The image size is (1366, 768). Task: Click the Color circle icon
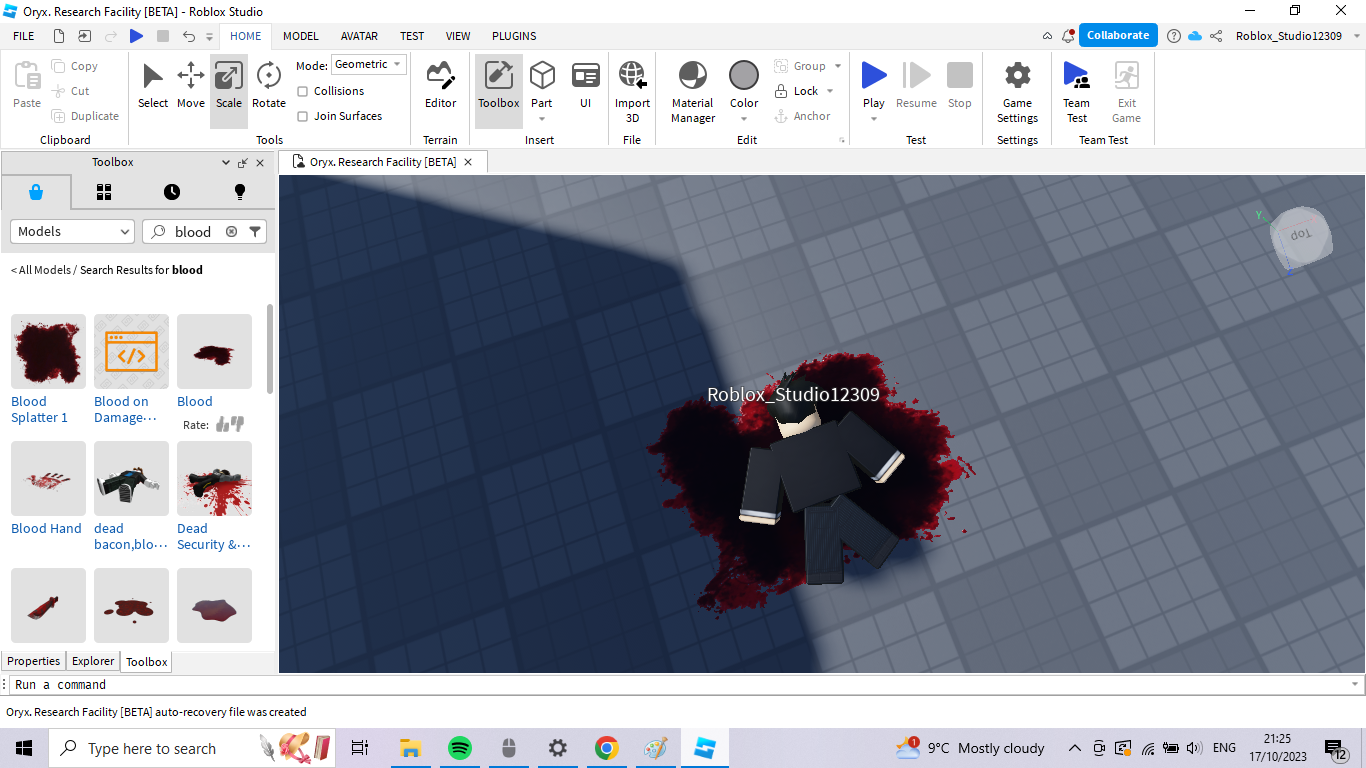click(744, 75)
